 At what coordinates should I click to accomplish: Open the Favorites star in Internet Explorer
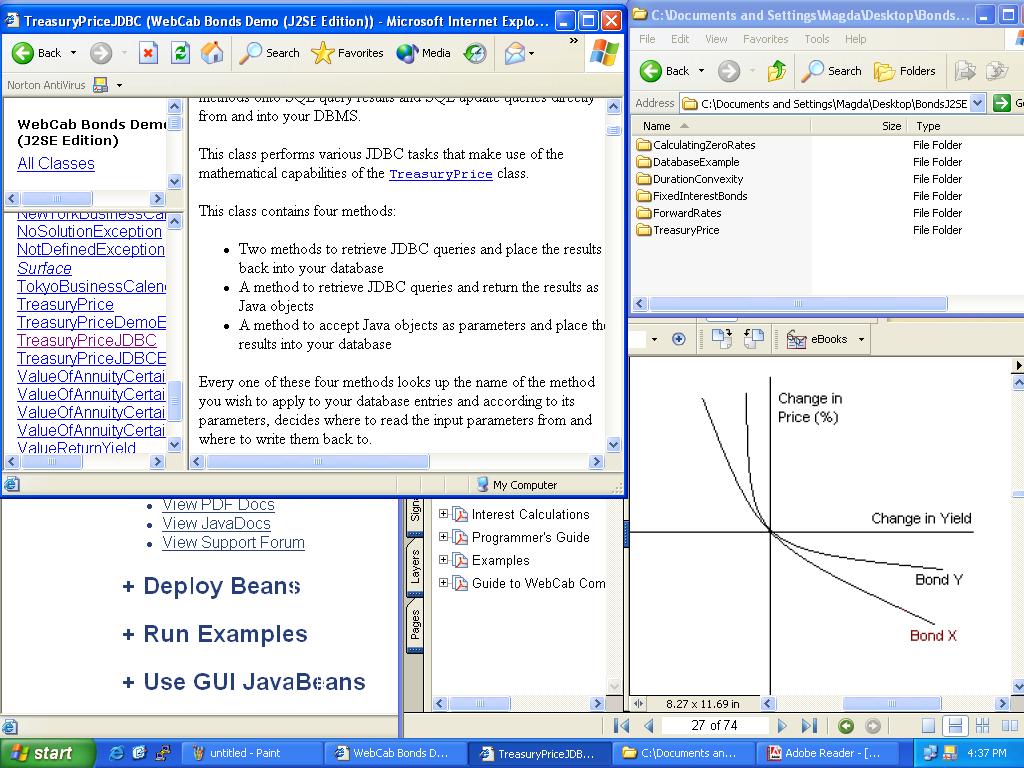347,53
